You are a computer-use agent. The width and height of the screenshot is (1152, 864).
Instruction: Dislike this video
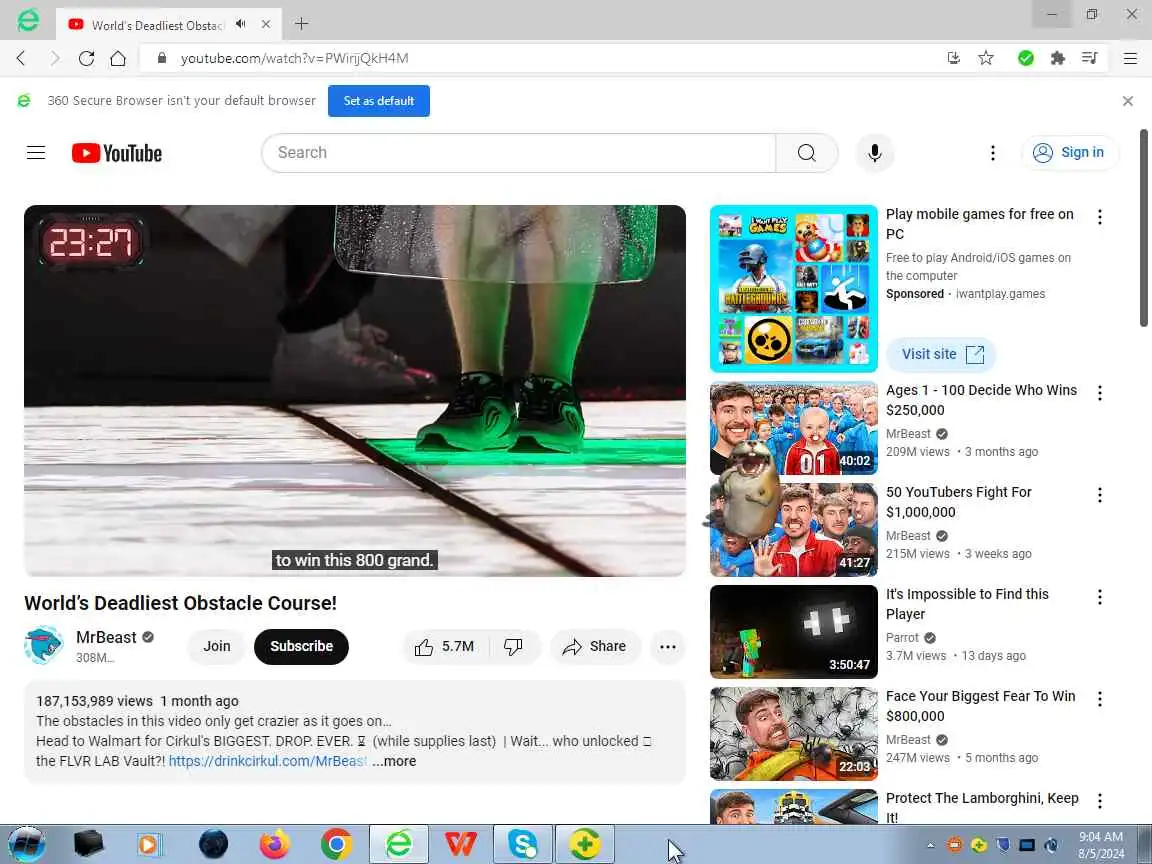tap(514, 647)
